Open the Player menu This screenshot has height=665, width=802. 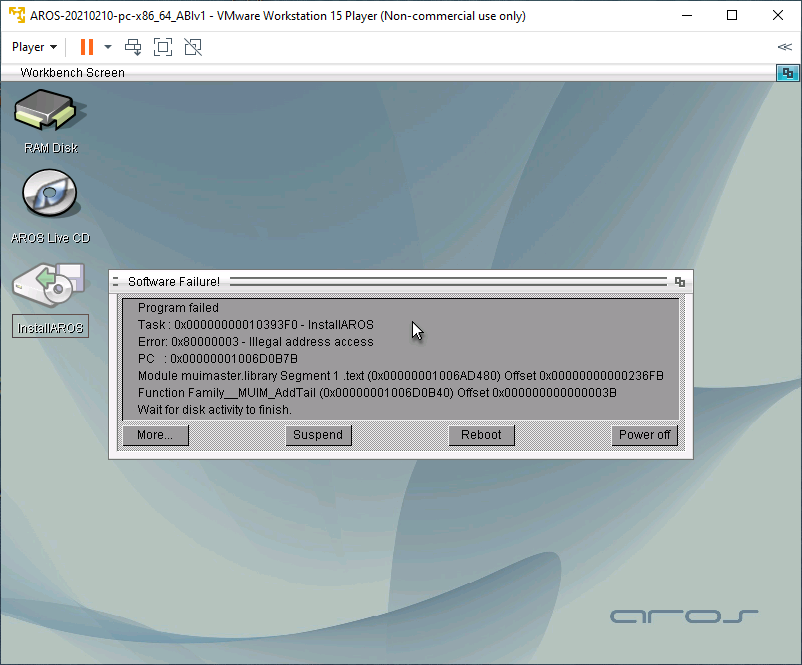(34, 47)
